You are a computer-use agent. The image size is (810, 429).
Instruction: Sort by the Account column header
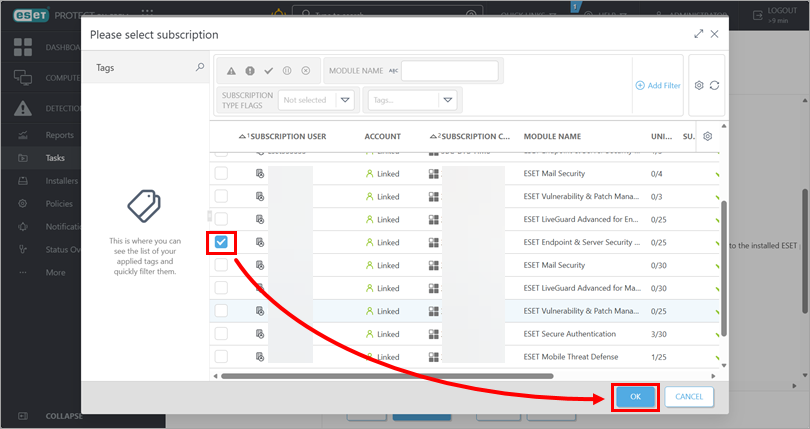(383, 136)
